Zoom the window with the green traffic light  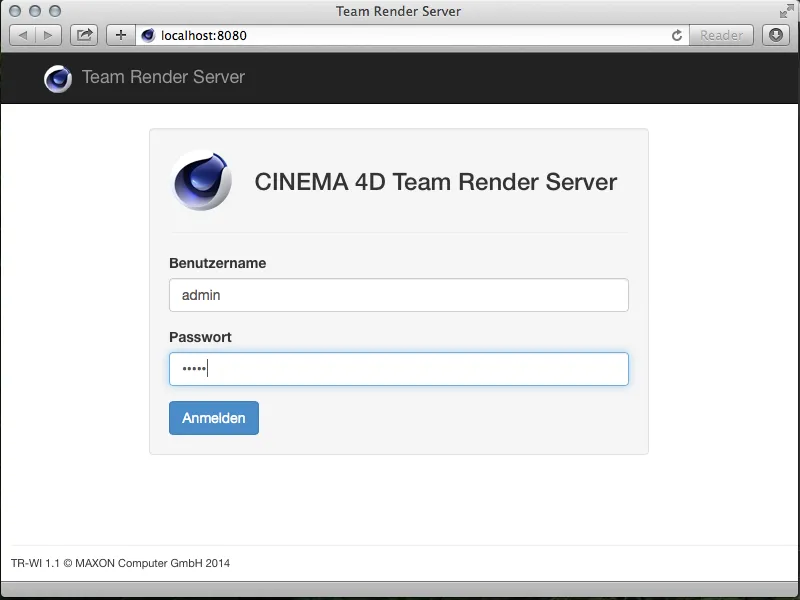coord(54,11)
